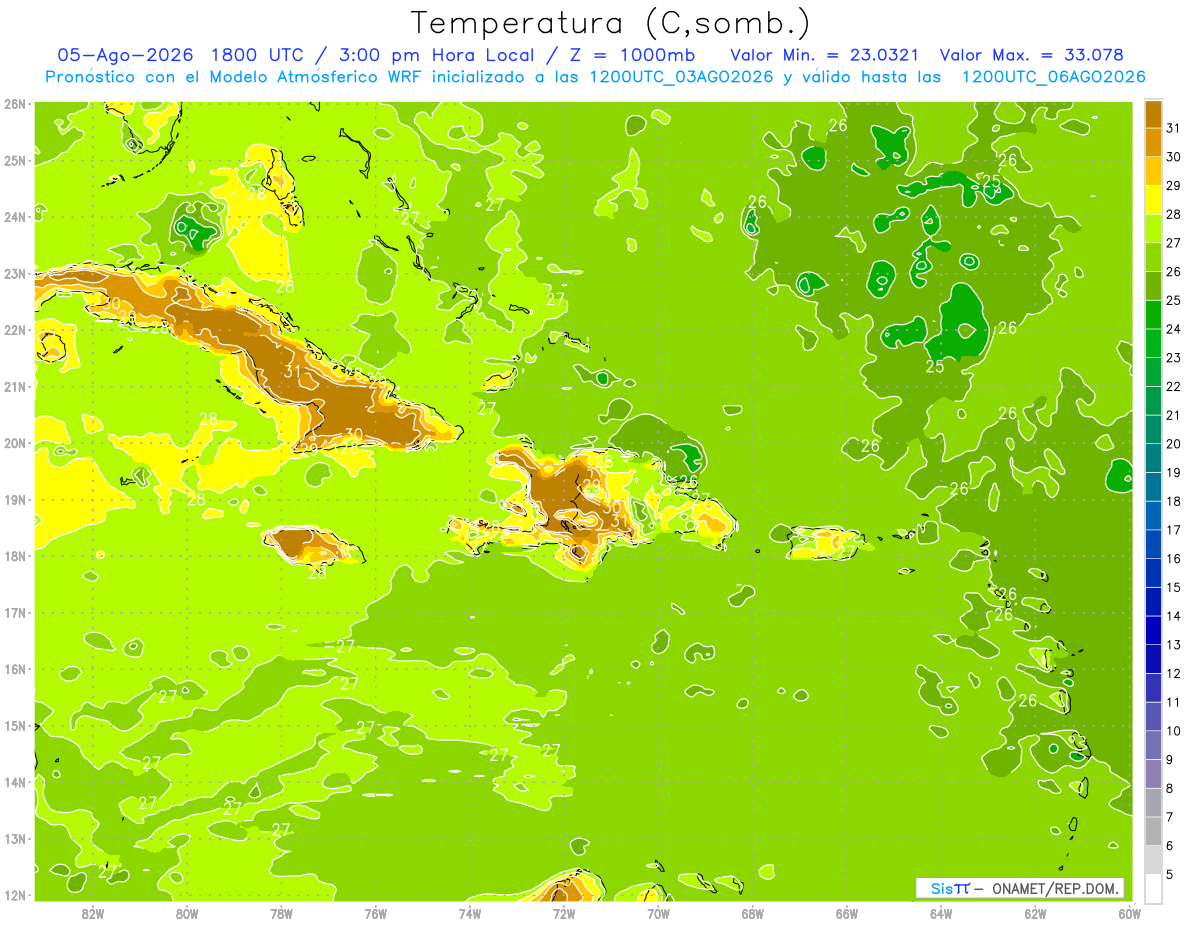Click the "Valor Max. = 33.078" value
The width and height of the screenshot is (1200, 927).
(1032, 55)
